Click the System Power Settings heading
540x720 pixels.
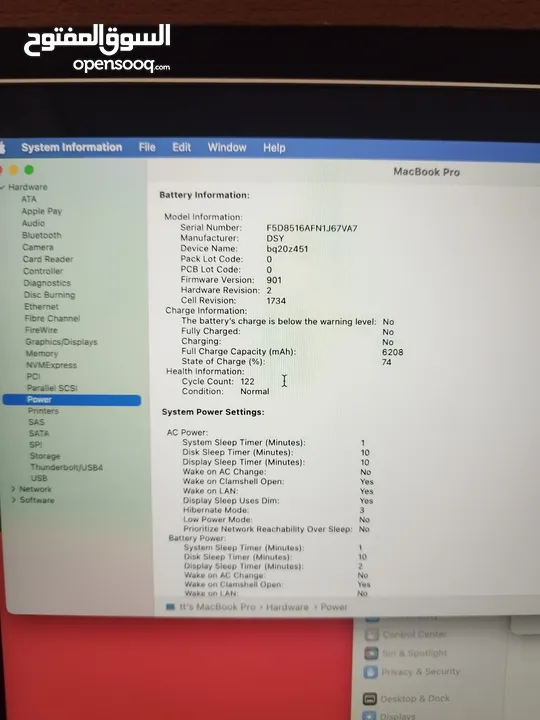tap(213, 412)
